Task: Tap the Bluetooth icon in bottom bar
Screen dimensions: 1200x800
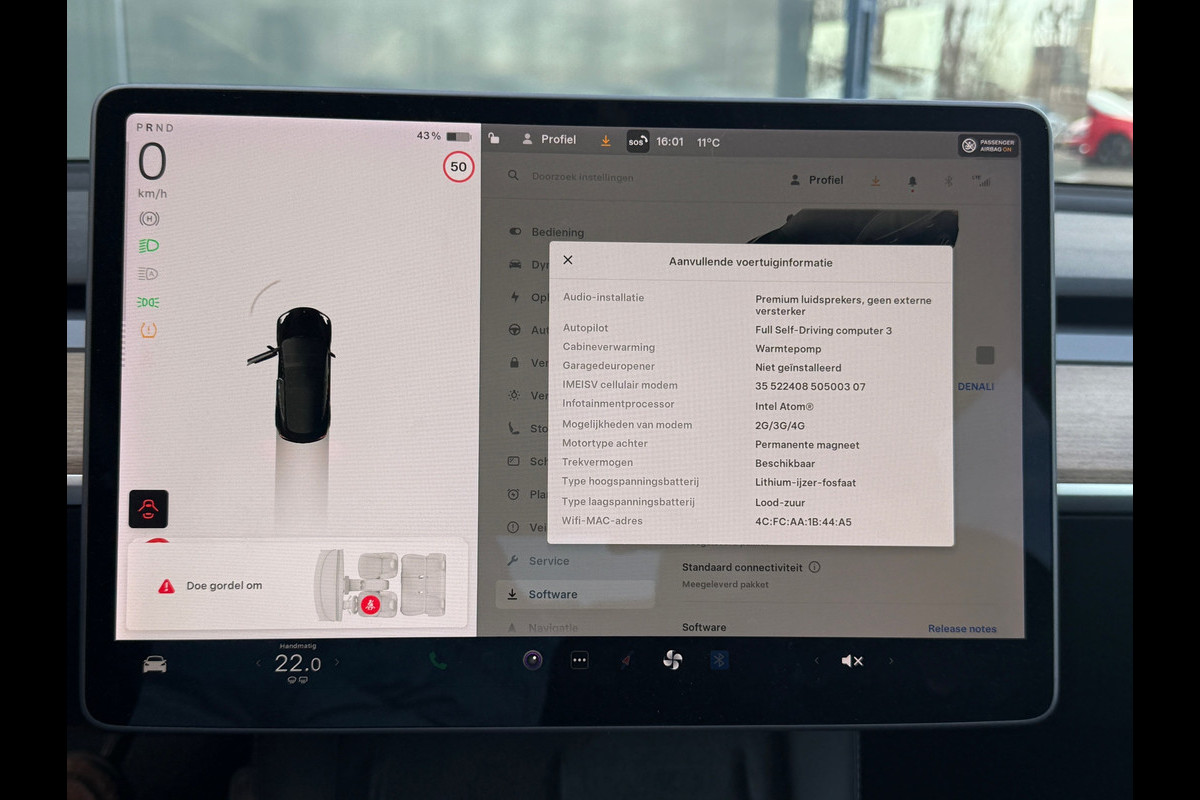Action: (x=718, y=660)
